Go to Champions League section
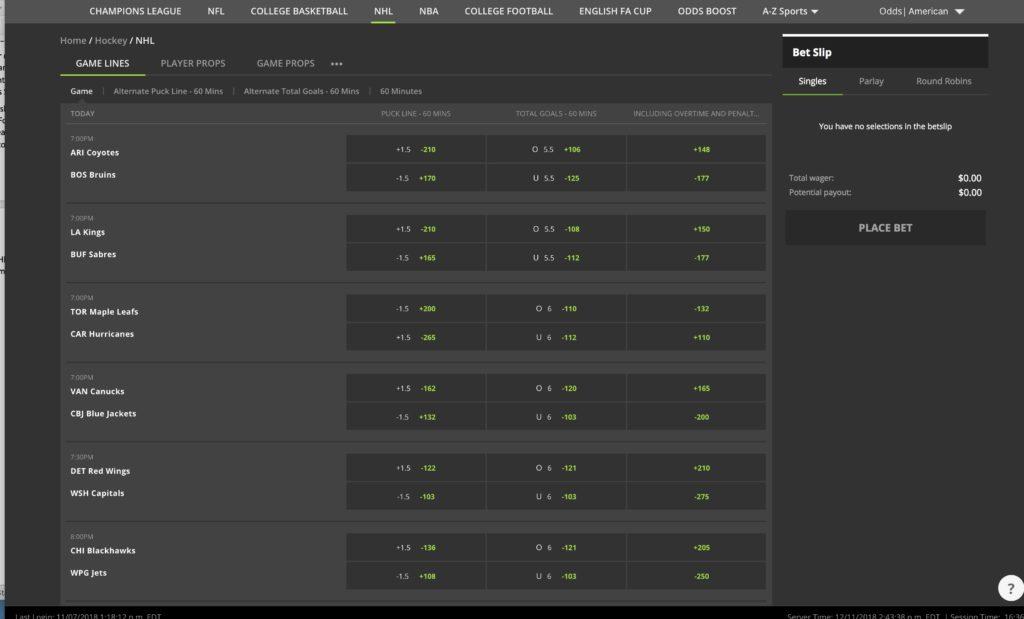The height and width of the screenshot is (619, 1024). click(135, 11)
